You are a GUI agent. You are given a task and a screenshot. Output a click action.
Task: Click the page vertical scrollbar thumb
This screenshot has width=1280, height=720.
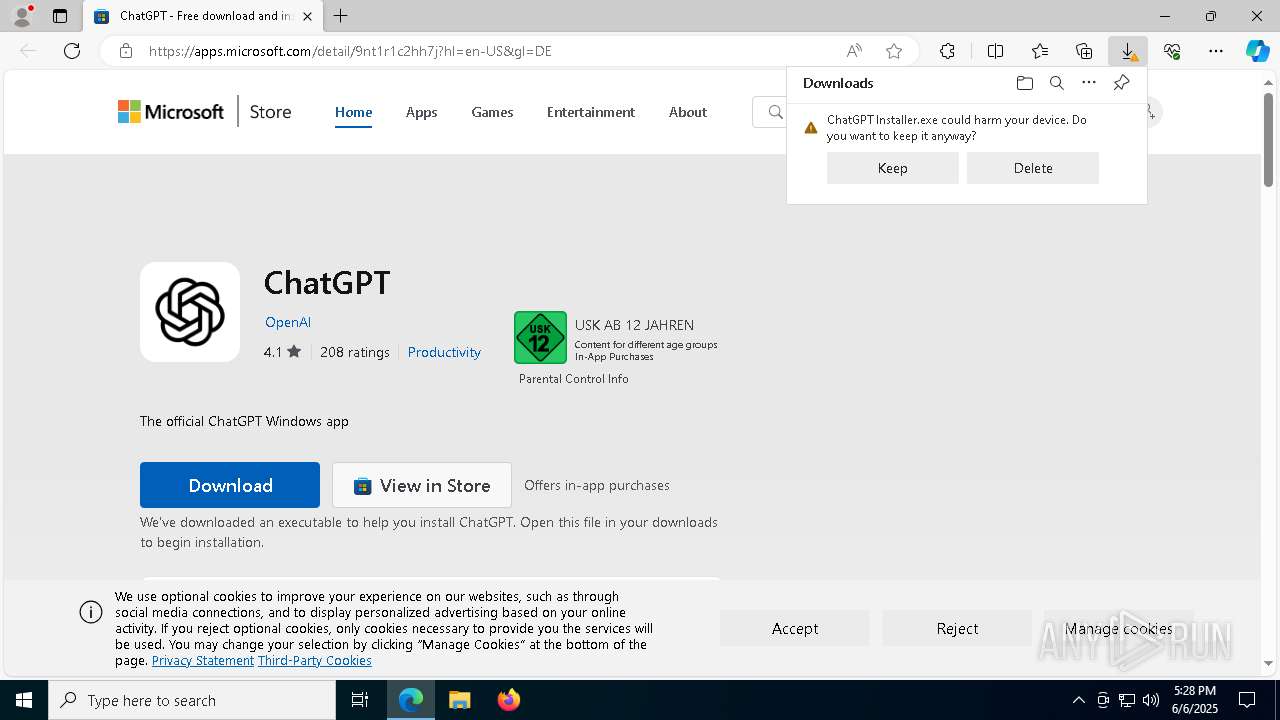pos(1268,140)
